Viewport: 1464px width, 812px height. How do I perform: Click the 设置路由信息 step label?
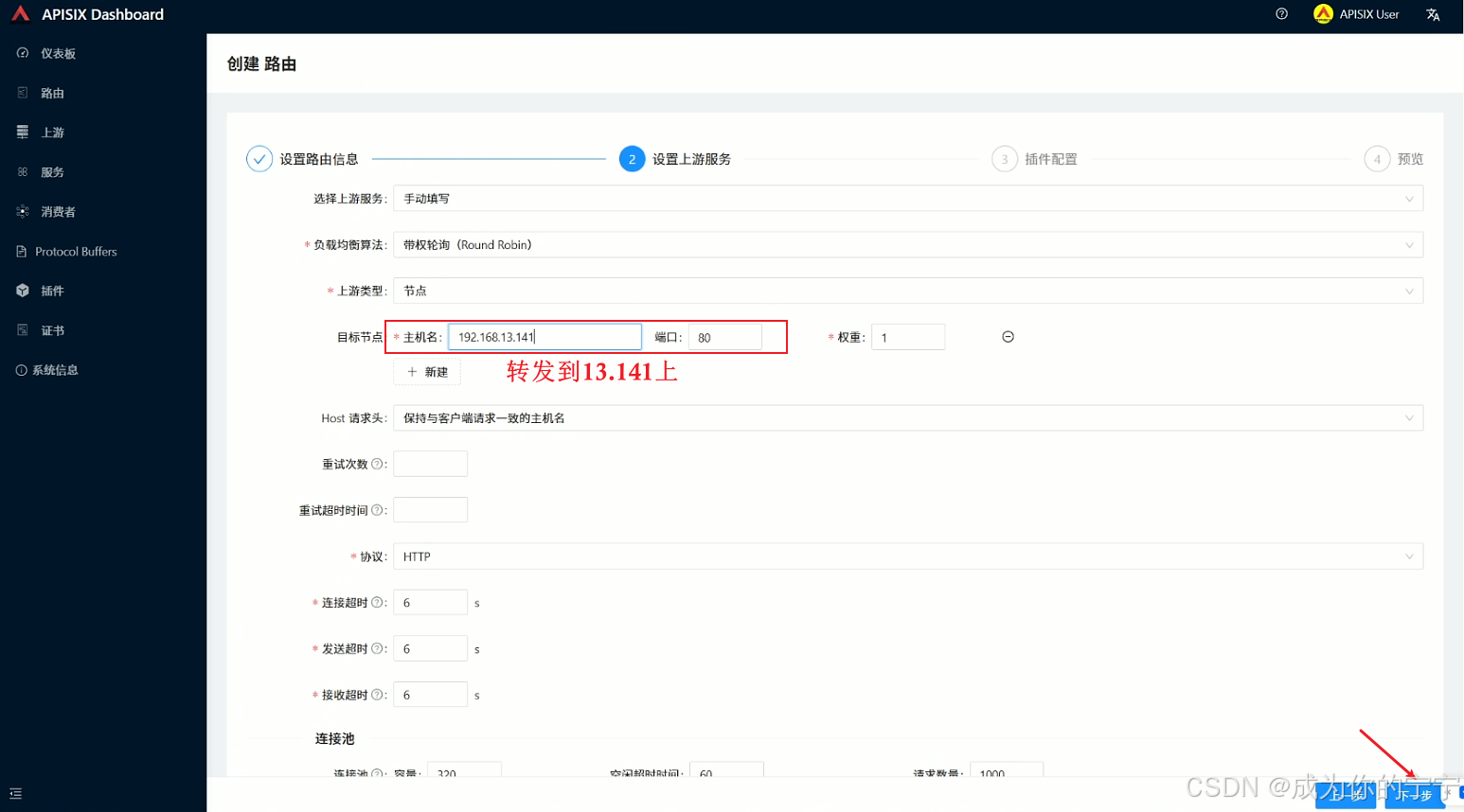tap(319, 159)
